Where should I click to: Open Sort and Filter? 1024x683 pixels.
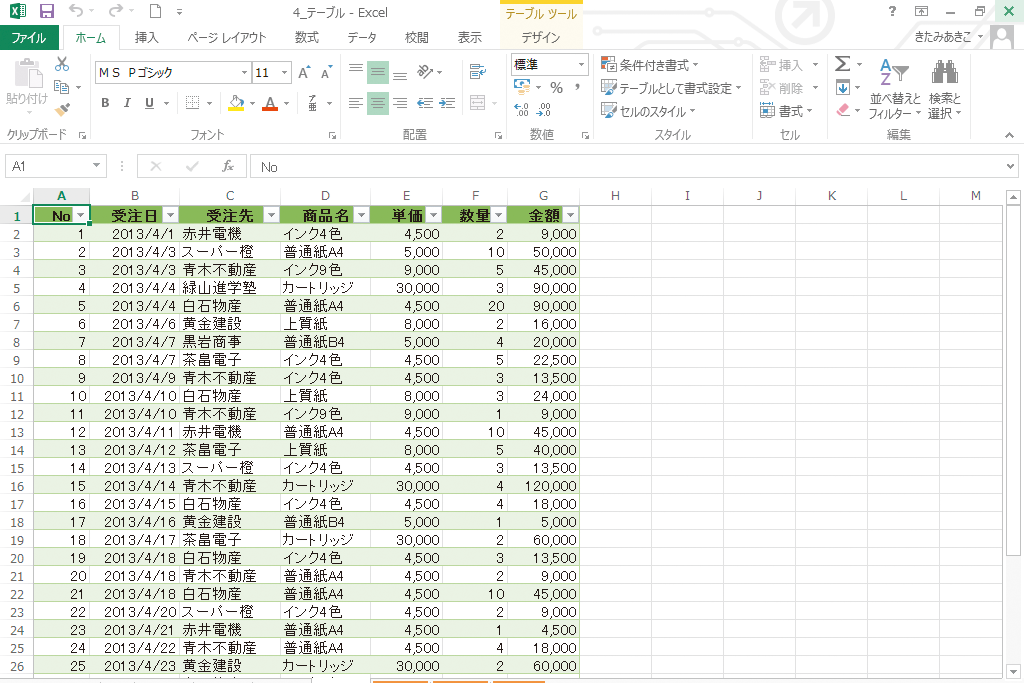coord(895,89)
